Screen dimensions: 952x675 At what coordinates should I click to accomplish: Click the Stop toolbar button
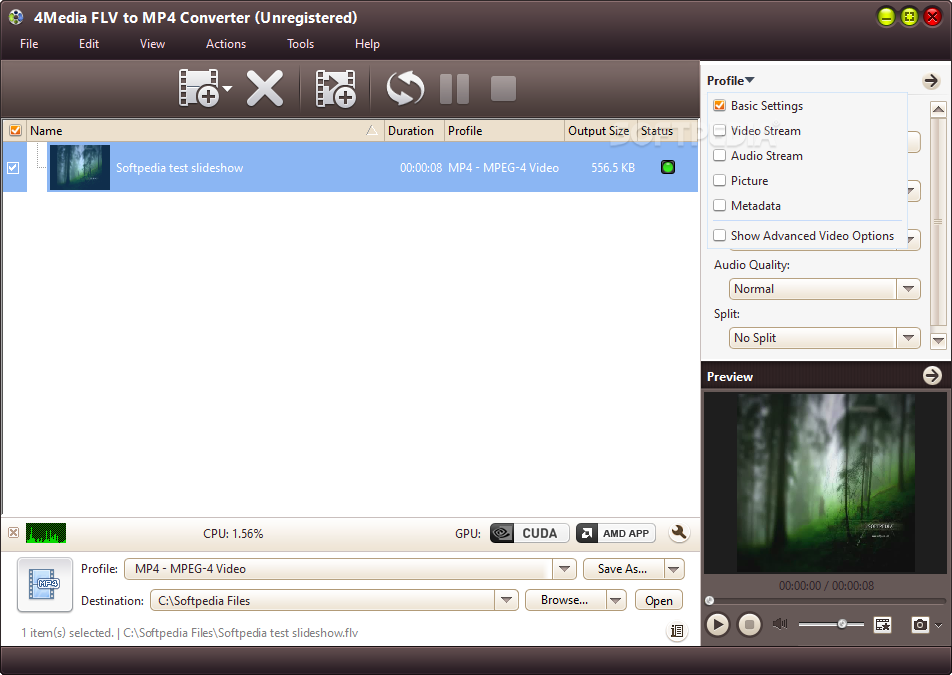click(503, 89)
